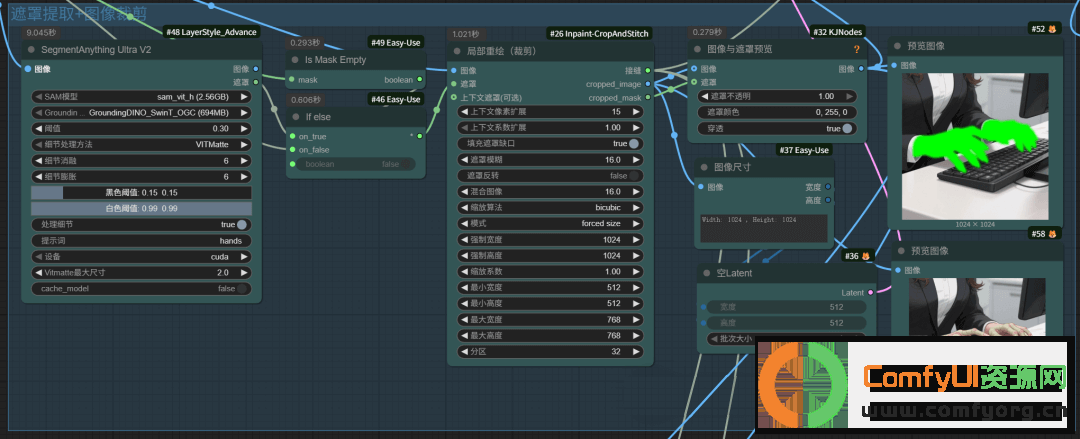The image size is (1080, 439).
Task: Open the 缩放算法 bicubic selector
Action: point(550,207)
